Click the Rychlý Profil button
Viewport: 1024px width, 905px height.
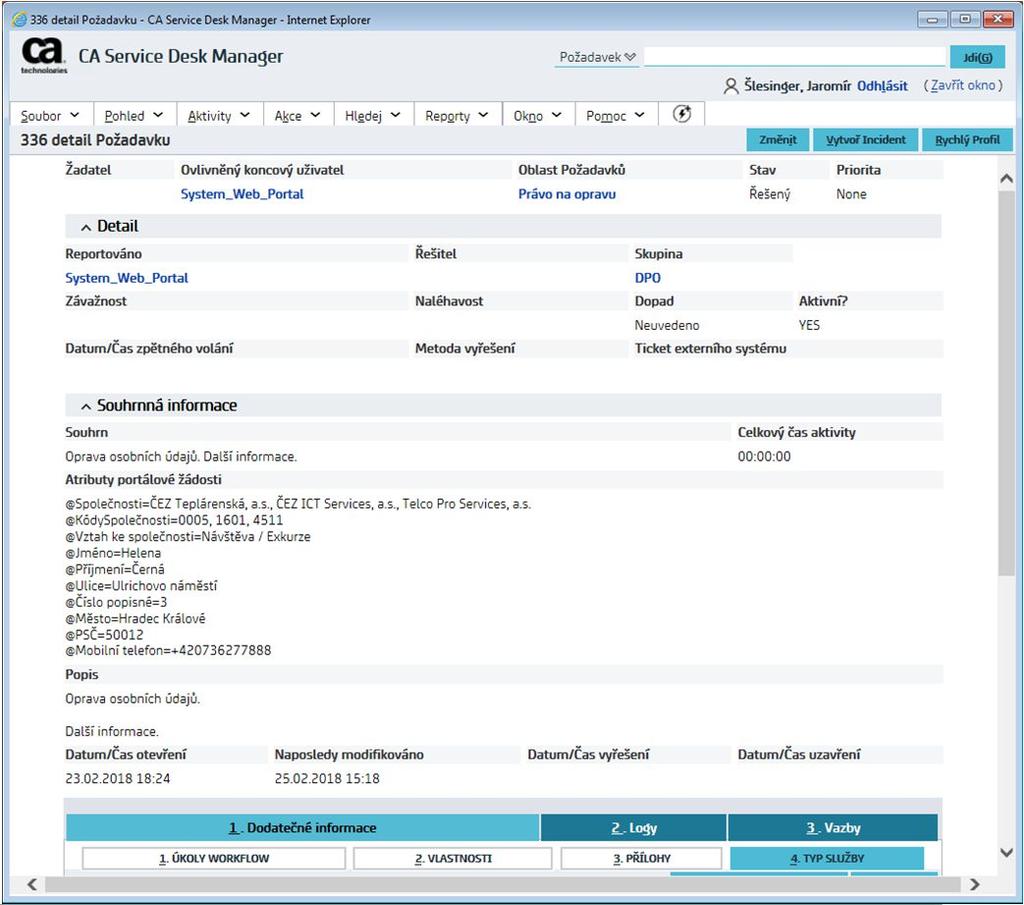pyautogui.click(x=967, y=140)
